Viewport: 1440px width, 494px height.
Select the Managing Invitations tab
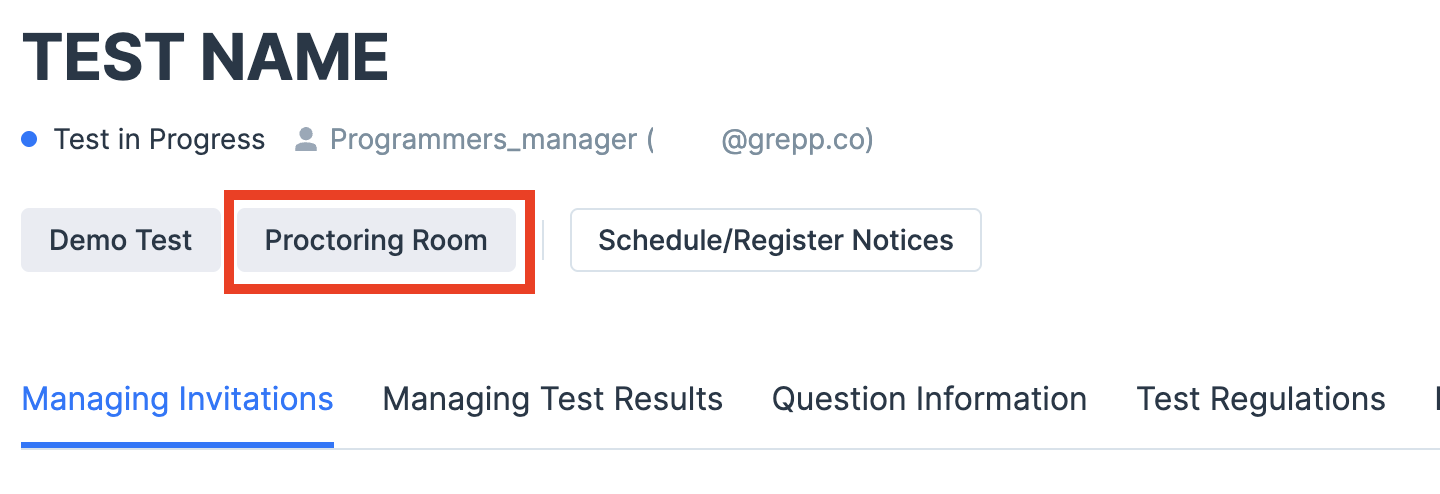coord(177,399)
